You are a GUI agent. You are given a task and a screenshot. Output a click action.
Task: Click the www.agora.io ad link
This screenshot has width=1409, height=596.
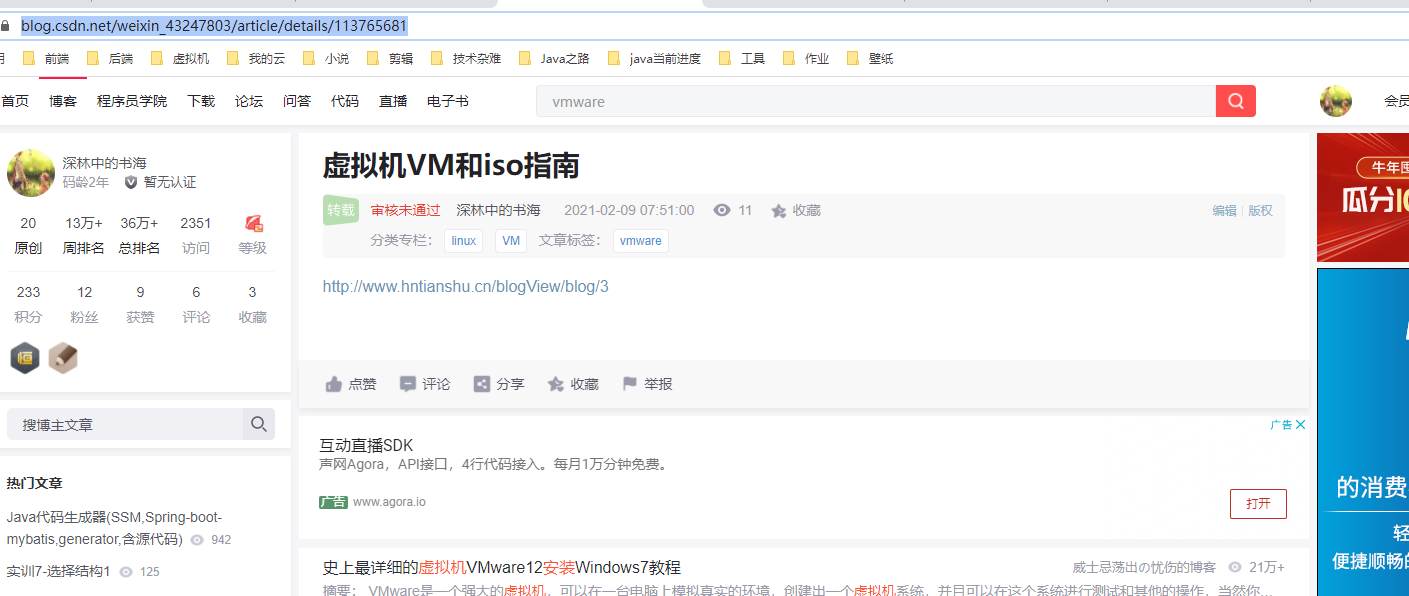click(389, 501)
